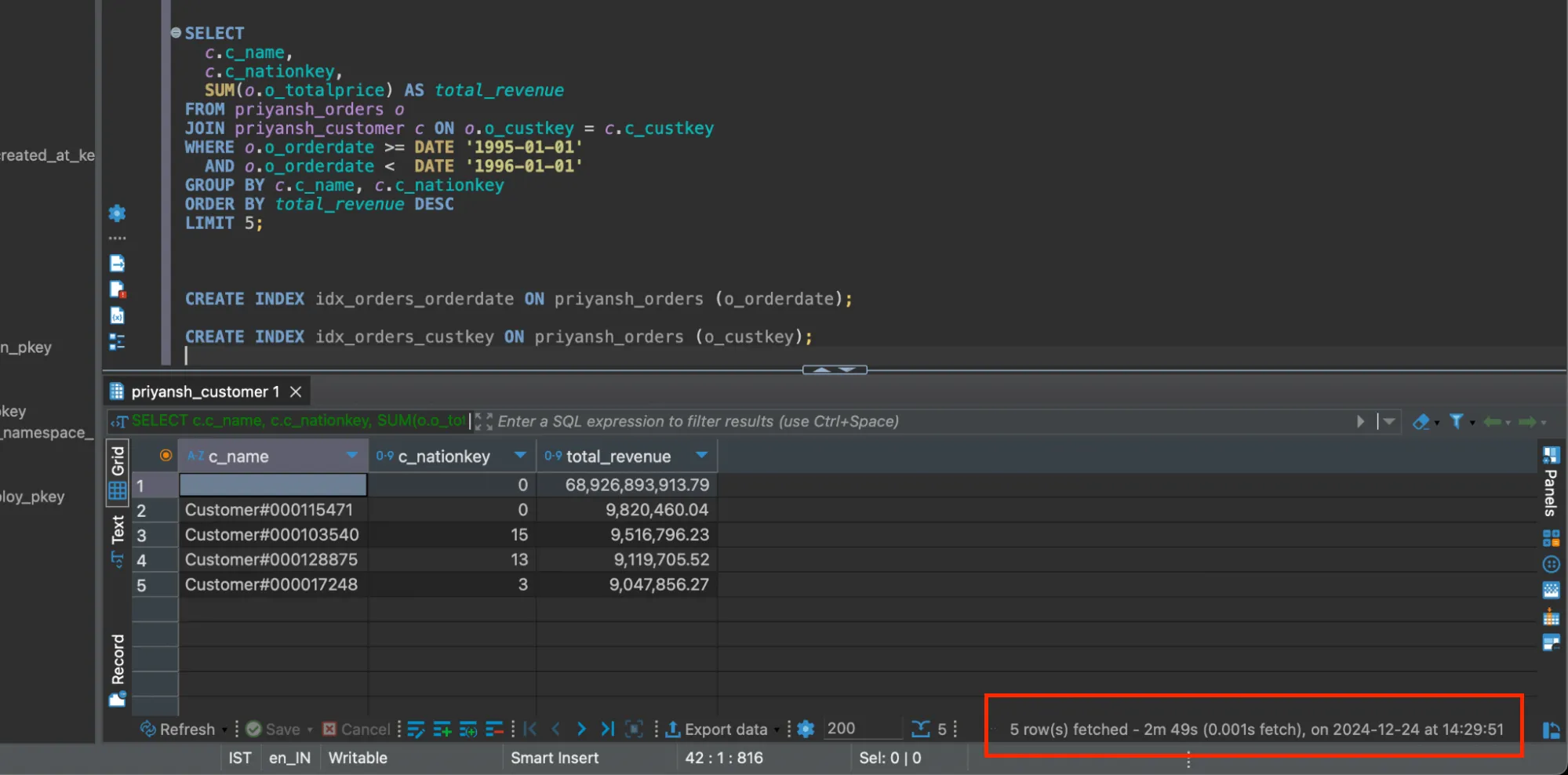Open the Save dropdown arrow

[310, 730]
